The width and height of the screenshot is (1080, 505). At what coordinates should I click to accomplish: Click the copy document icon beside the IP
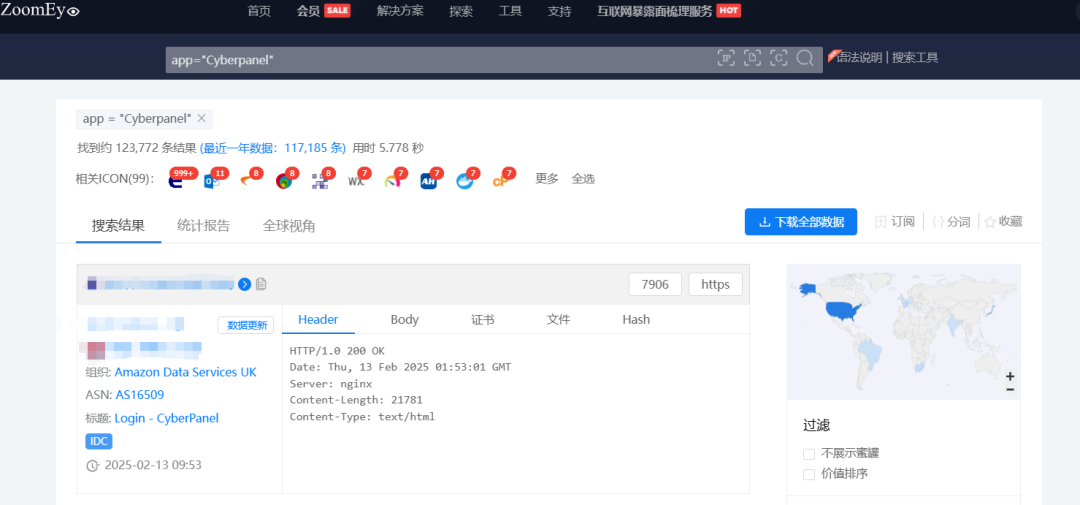(x=261, y=284)
